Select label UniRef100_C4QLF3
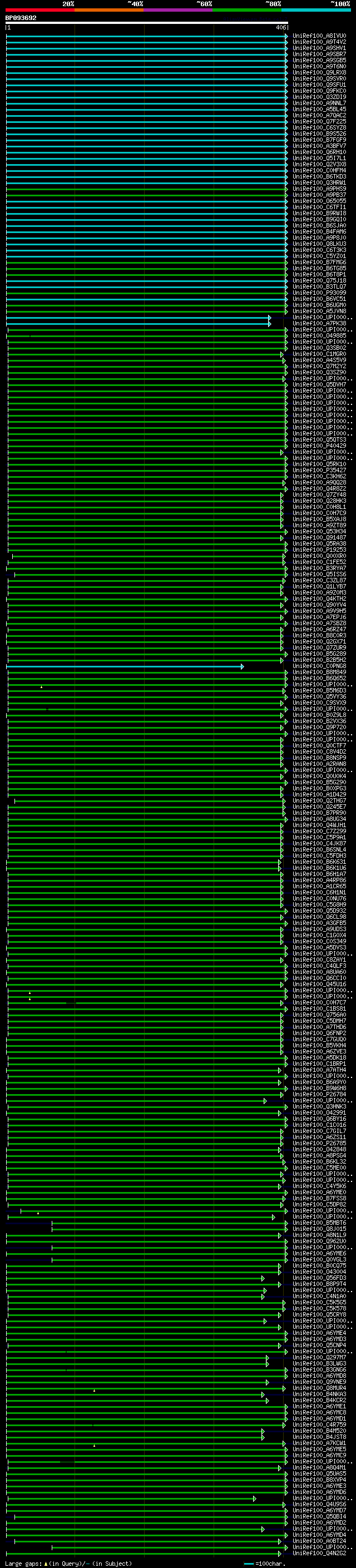The image size is (356, 1568). click(x=319, y=966)
